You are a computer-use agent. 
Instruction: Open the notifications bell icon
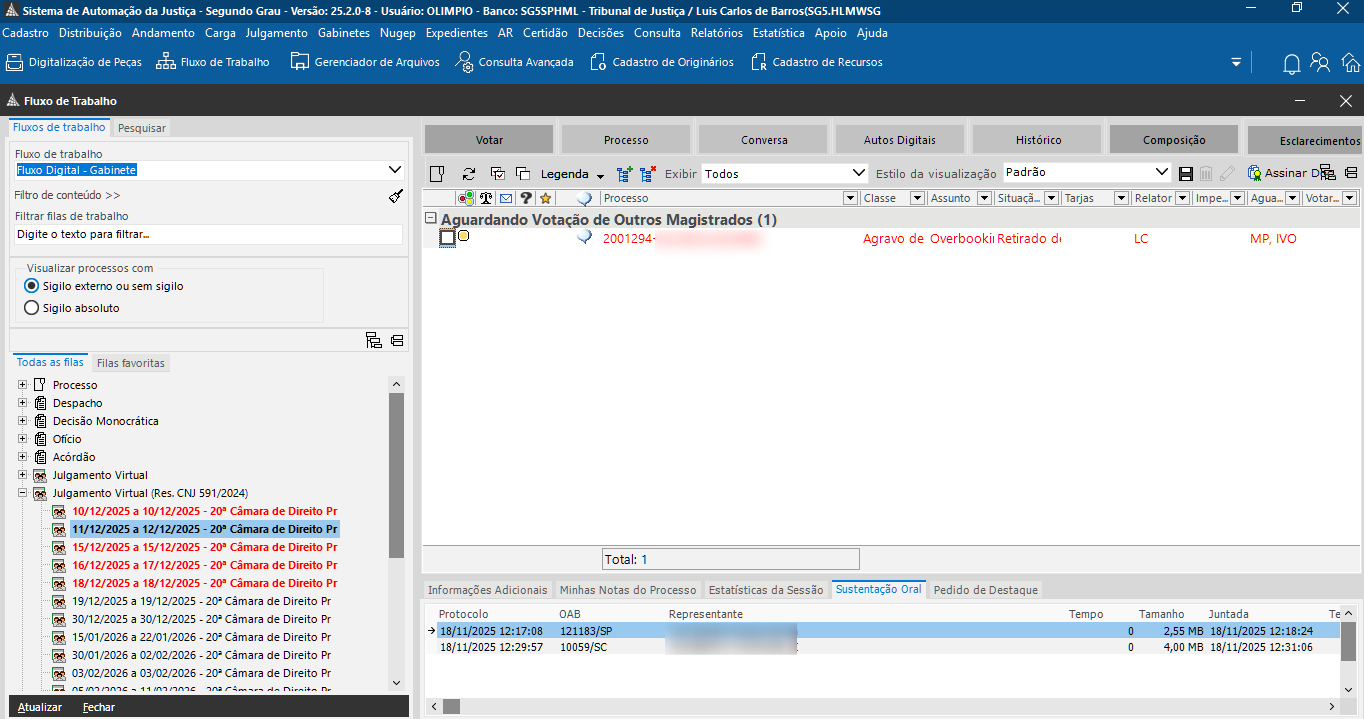click(1291, 63)
